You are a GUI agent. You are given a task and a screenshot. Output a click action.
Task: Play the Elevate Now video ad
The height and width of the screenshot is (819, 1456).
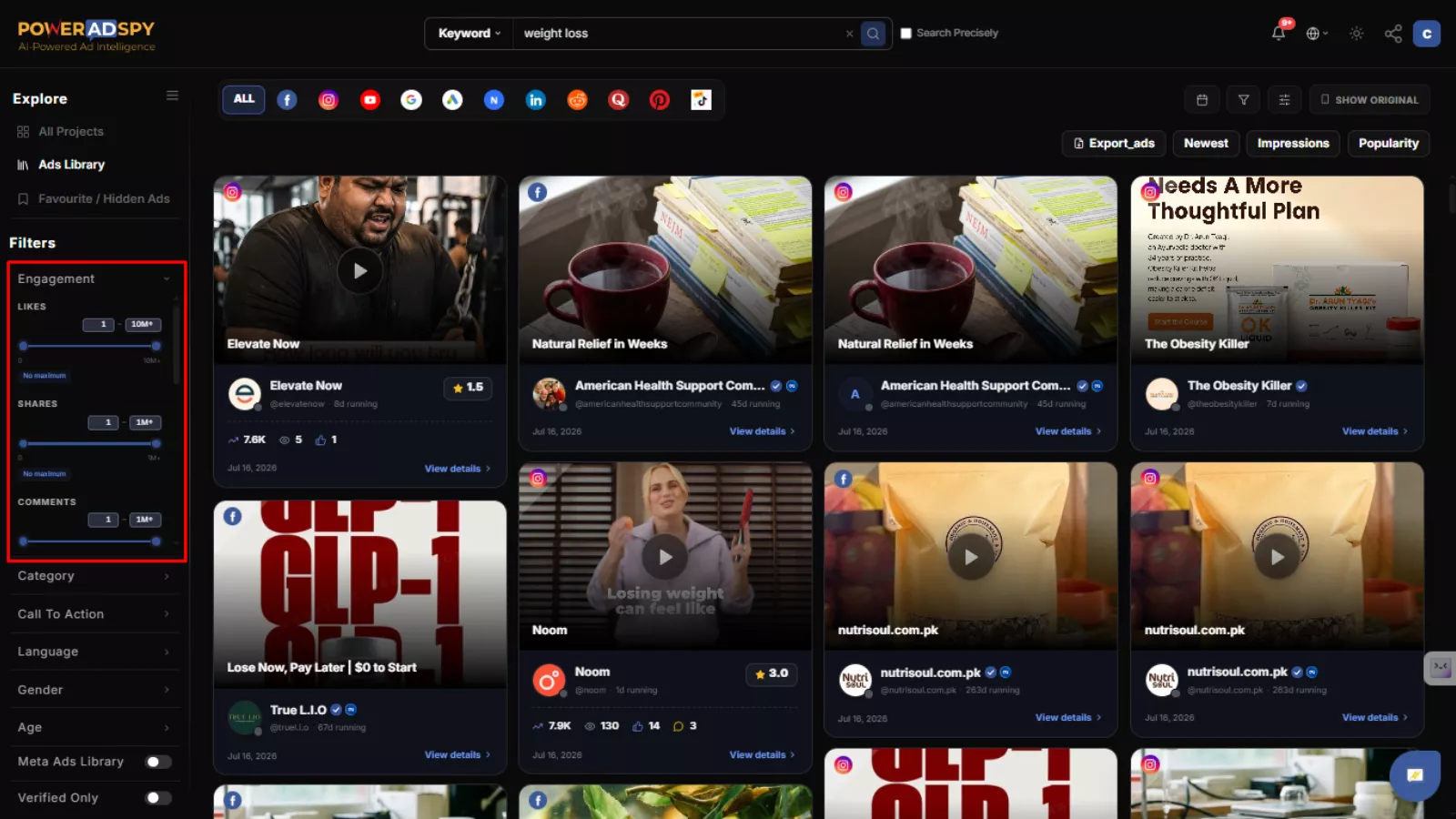click(360, 270)
